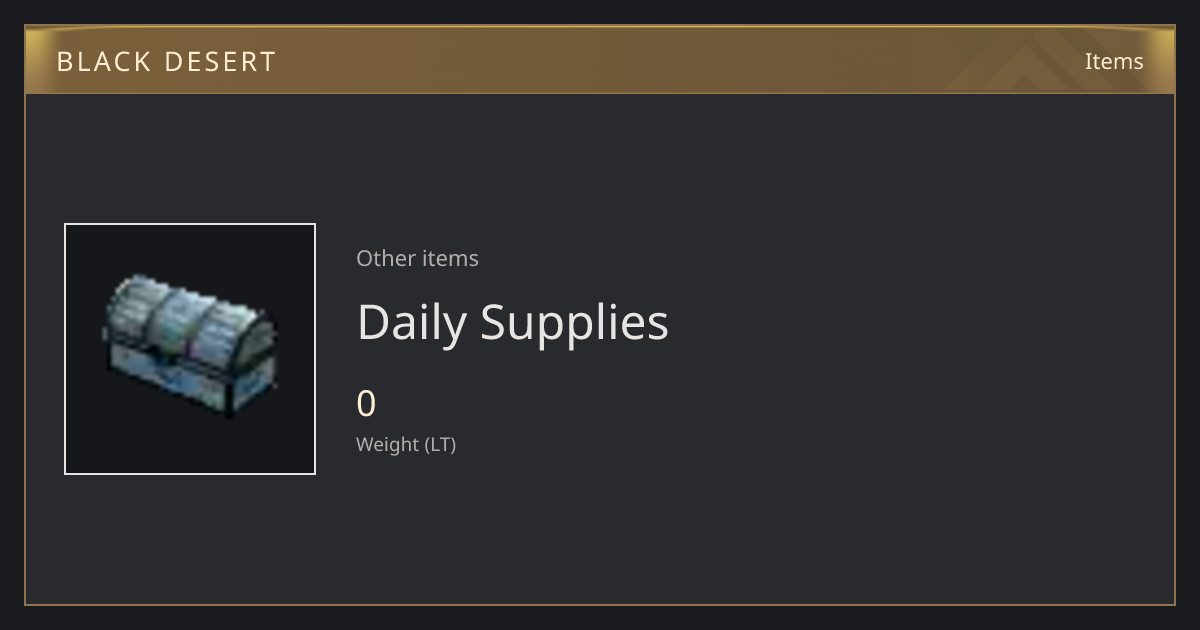Viewport: 1200px width, 630px height.
Task: Click the LT unit in weight label
Action: [440, 444]
